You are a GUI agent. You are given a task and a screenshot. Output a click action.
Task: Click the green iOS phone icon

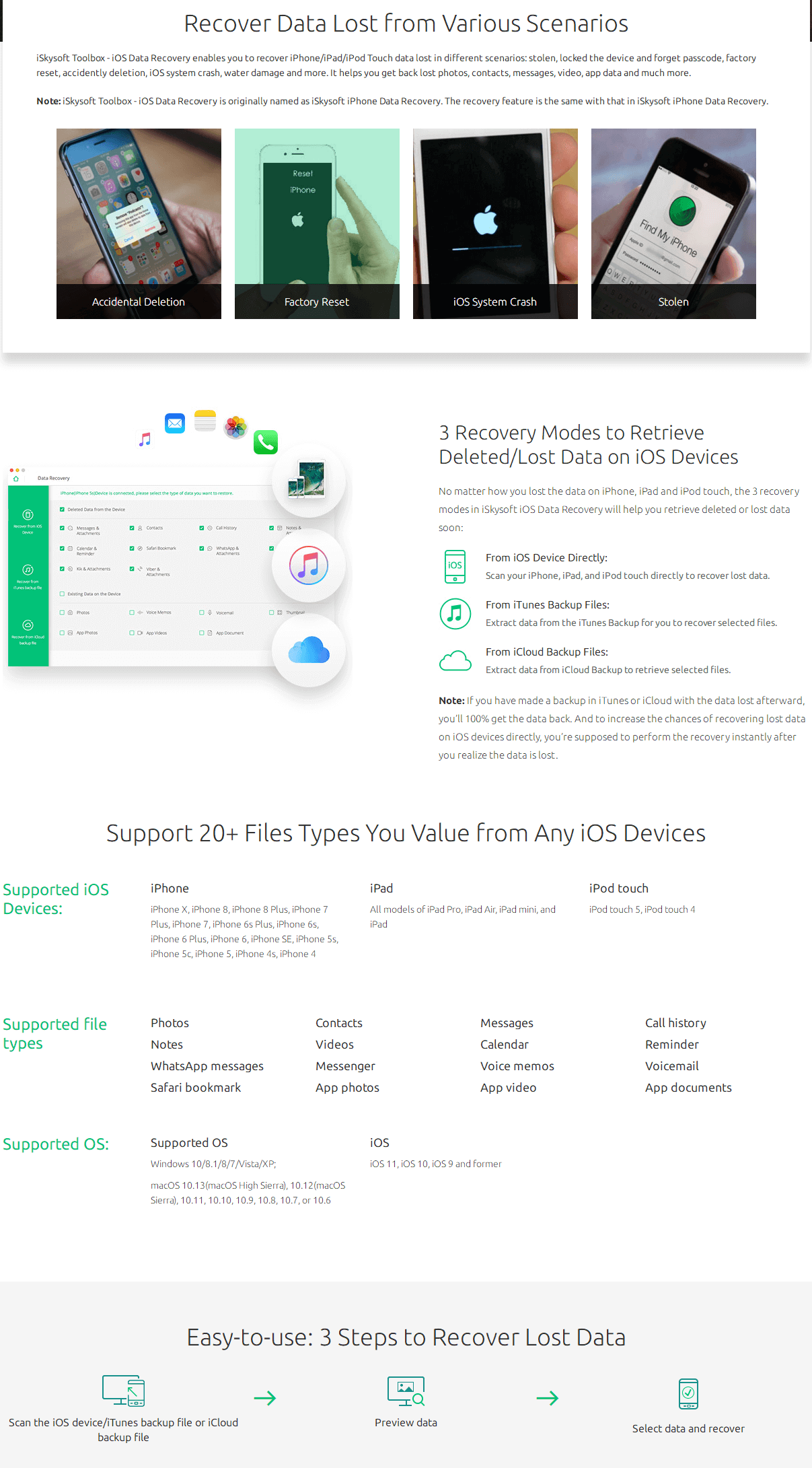tap(455, 566)
